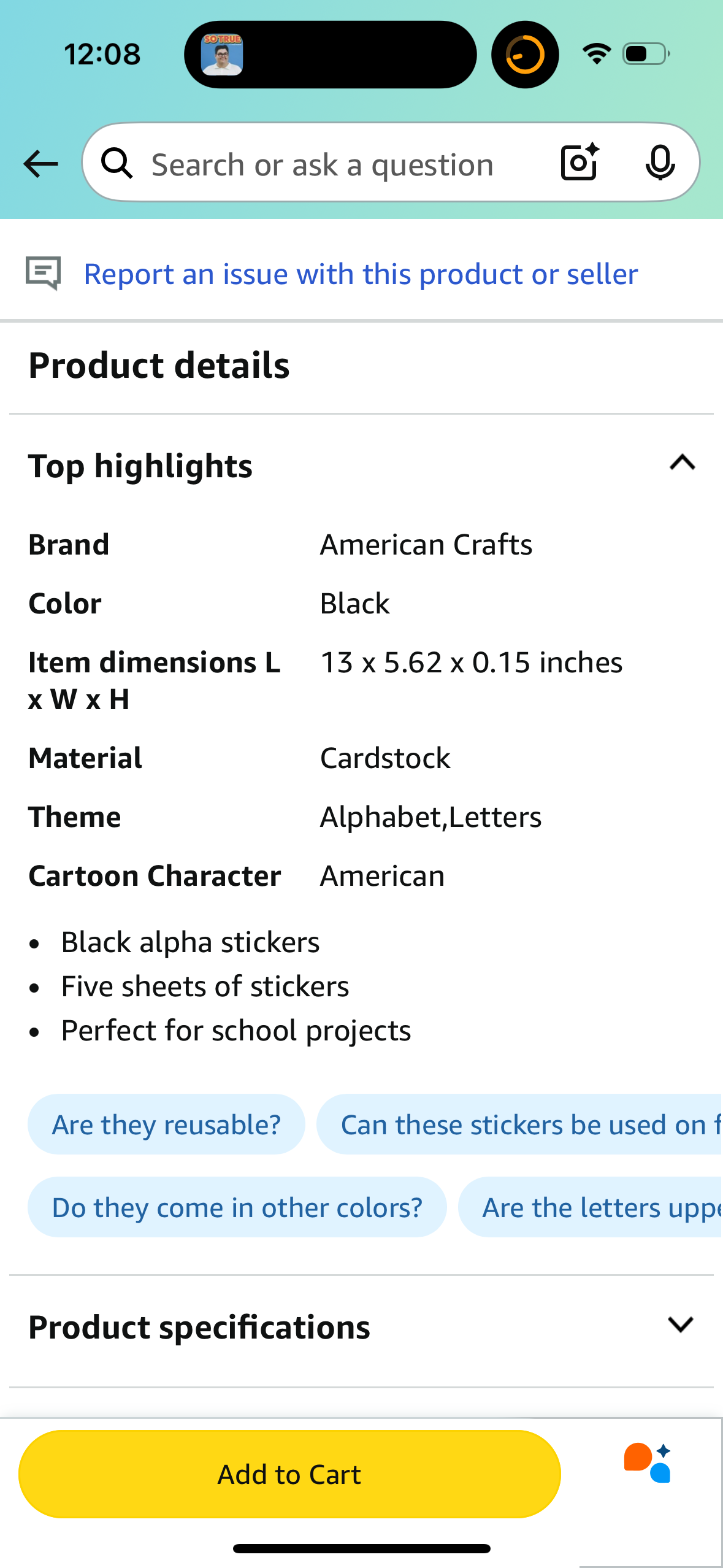723x1568 pixels.
Task: Tap the Top highlights heading
Action: tap(140, 466)
